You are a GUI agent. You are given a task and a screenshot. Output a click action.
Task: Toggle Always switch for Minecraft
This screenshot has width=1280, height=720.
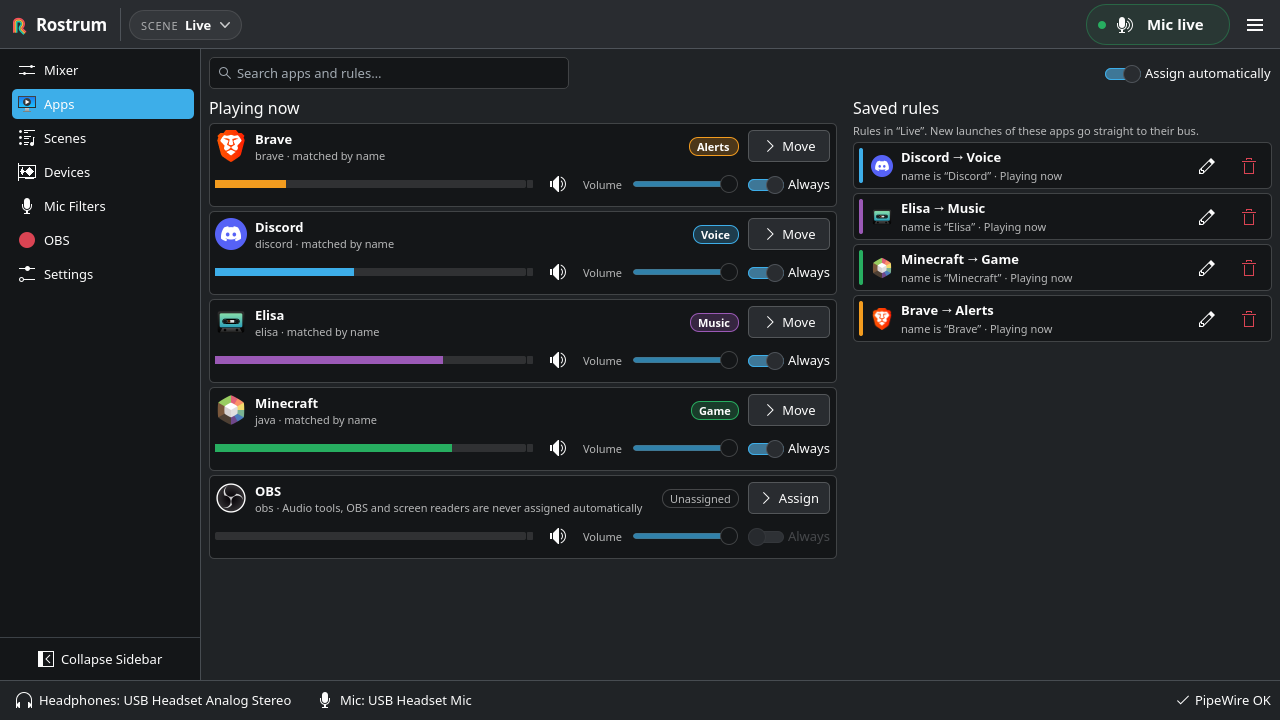(766, 448)
